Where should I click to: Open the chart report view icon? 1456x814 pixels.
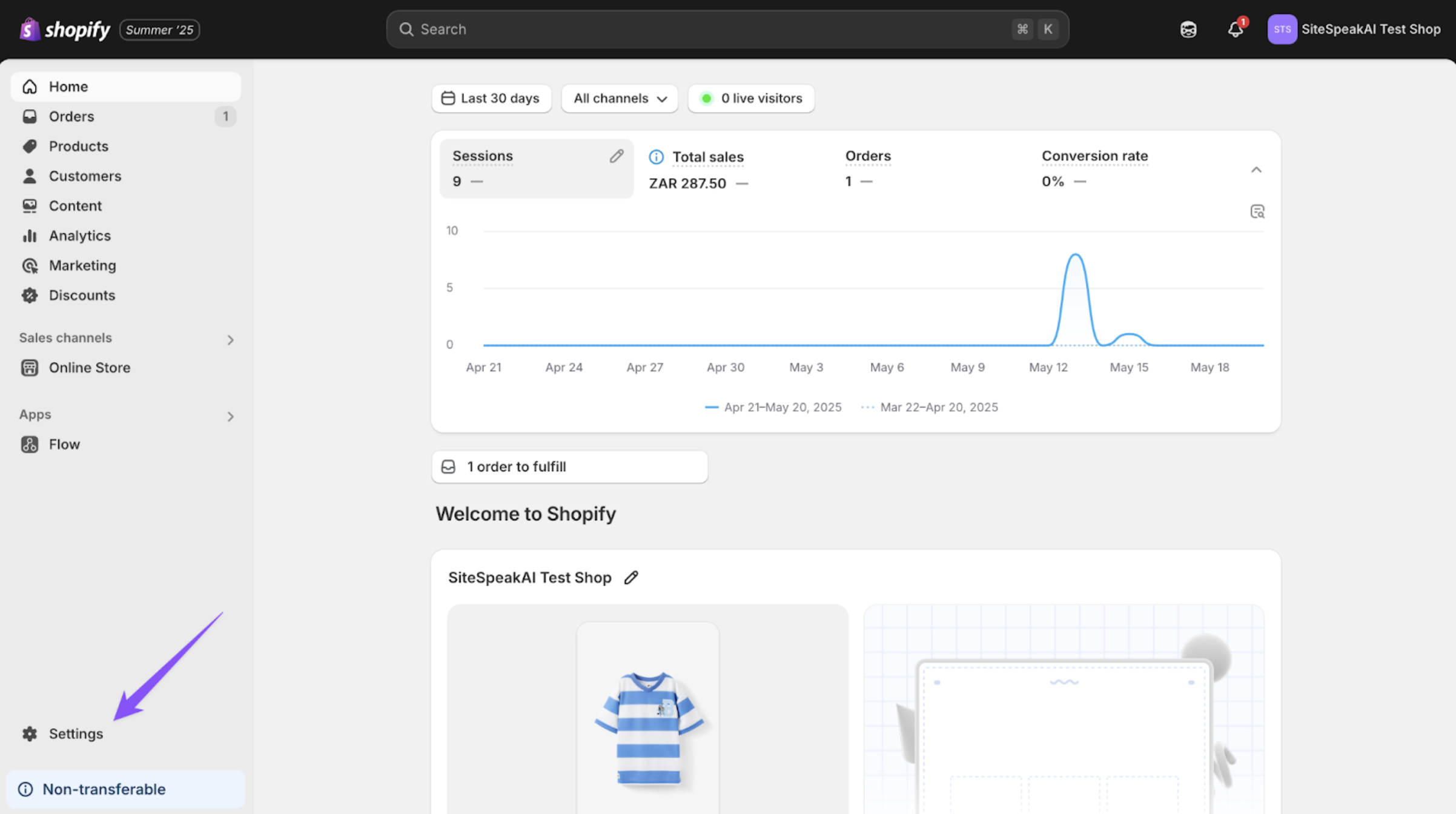click(1257, 211)
